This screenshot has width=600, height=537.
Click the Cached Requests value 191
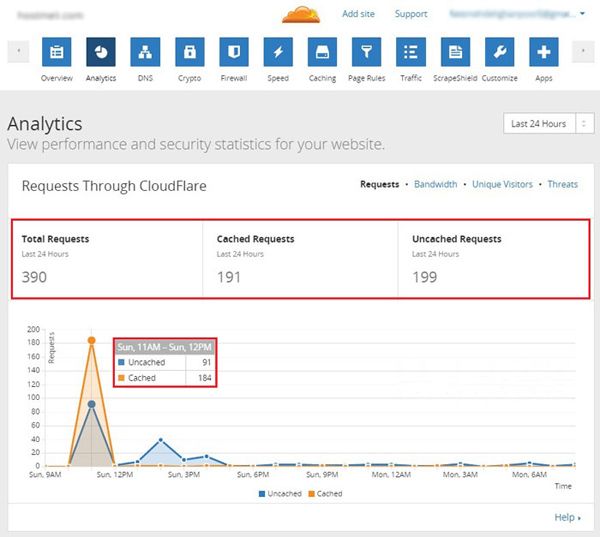pos(229,277)
